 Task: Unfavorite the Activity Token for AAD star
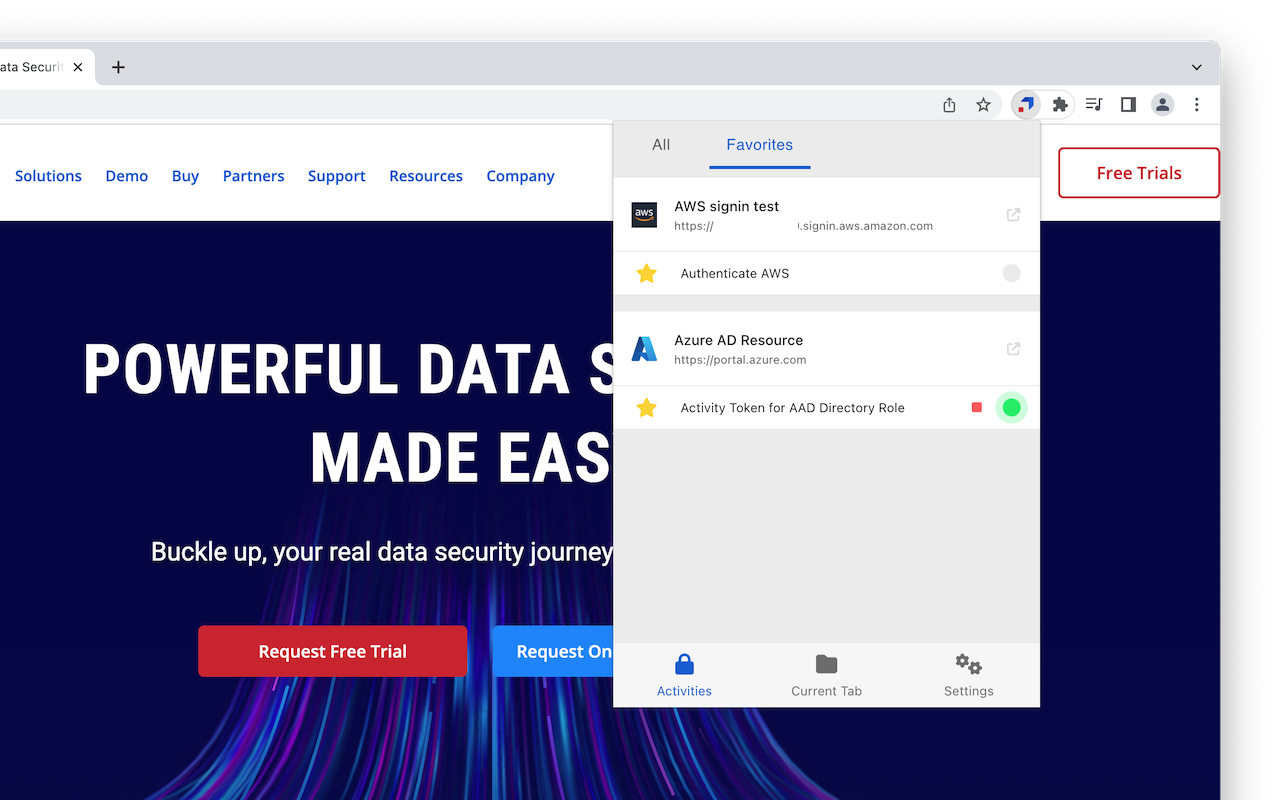point(647,407)
